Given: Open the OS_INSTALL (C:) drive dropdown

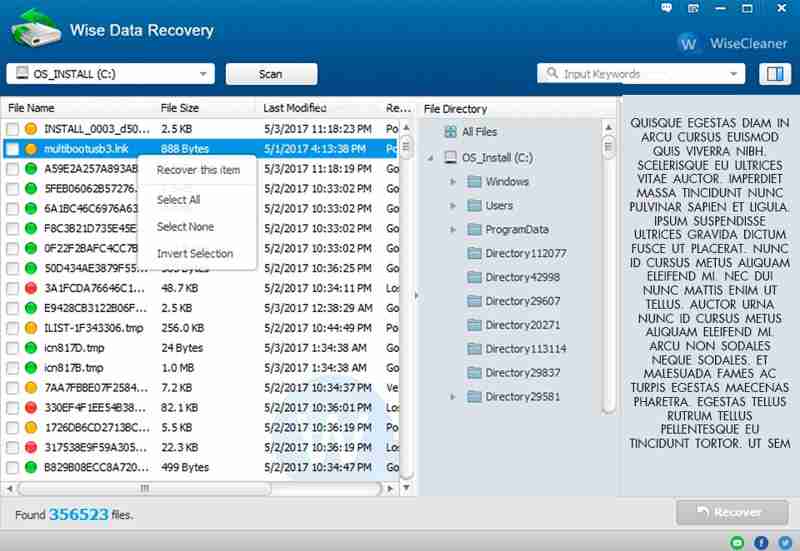Looking at the screenshot, I should (111, 74).
